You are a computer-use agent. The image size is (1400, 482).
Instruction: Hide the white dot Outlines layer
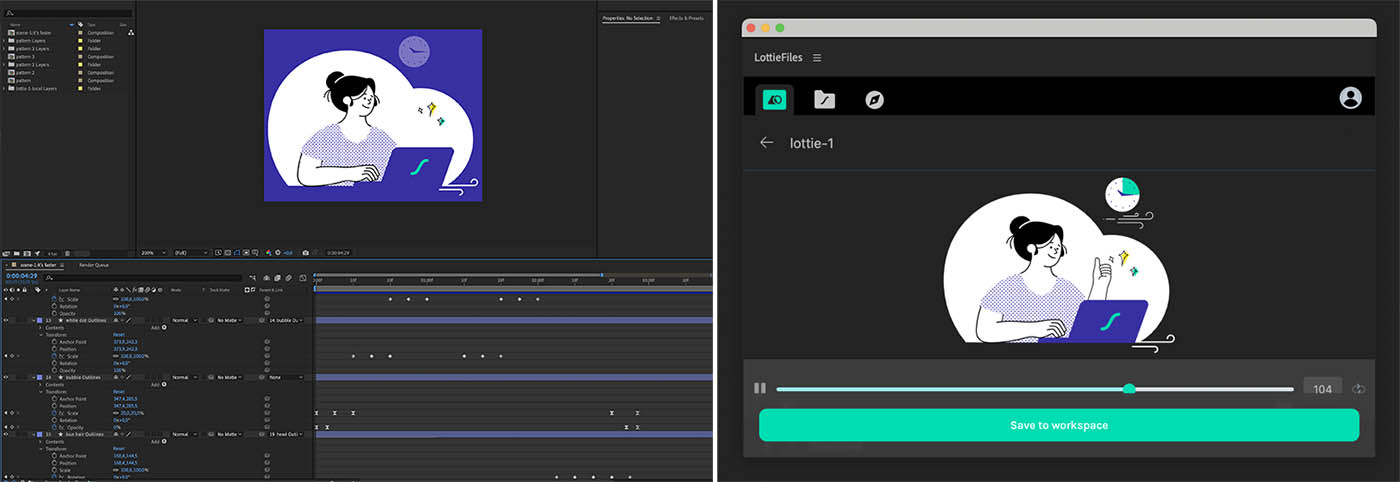click(5, 320)
